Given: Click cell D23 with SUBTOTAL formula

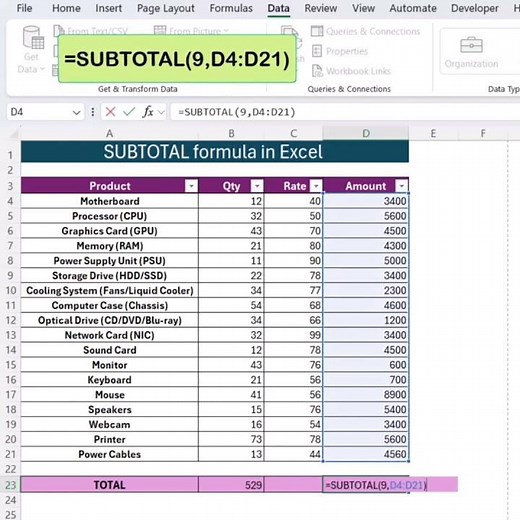Looking at the screenshot, I should pyautogui.click(x=366, y=485).
